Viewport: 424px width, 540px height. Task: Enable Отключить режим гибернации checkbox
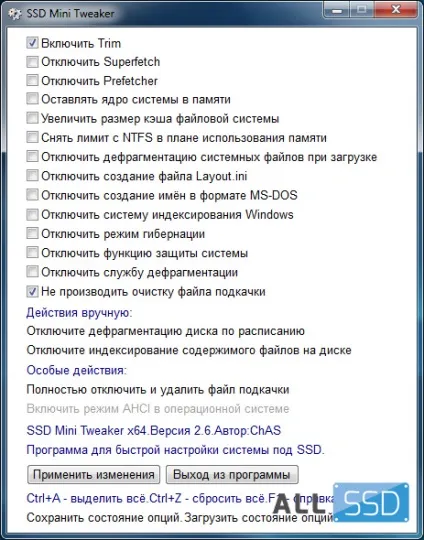[x=32, y=234]
